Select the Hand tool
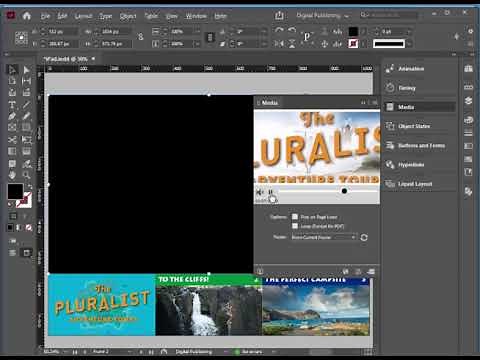The height and width of the screenshot is (360, 480). coord(12,175)
